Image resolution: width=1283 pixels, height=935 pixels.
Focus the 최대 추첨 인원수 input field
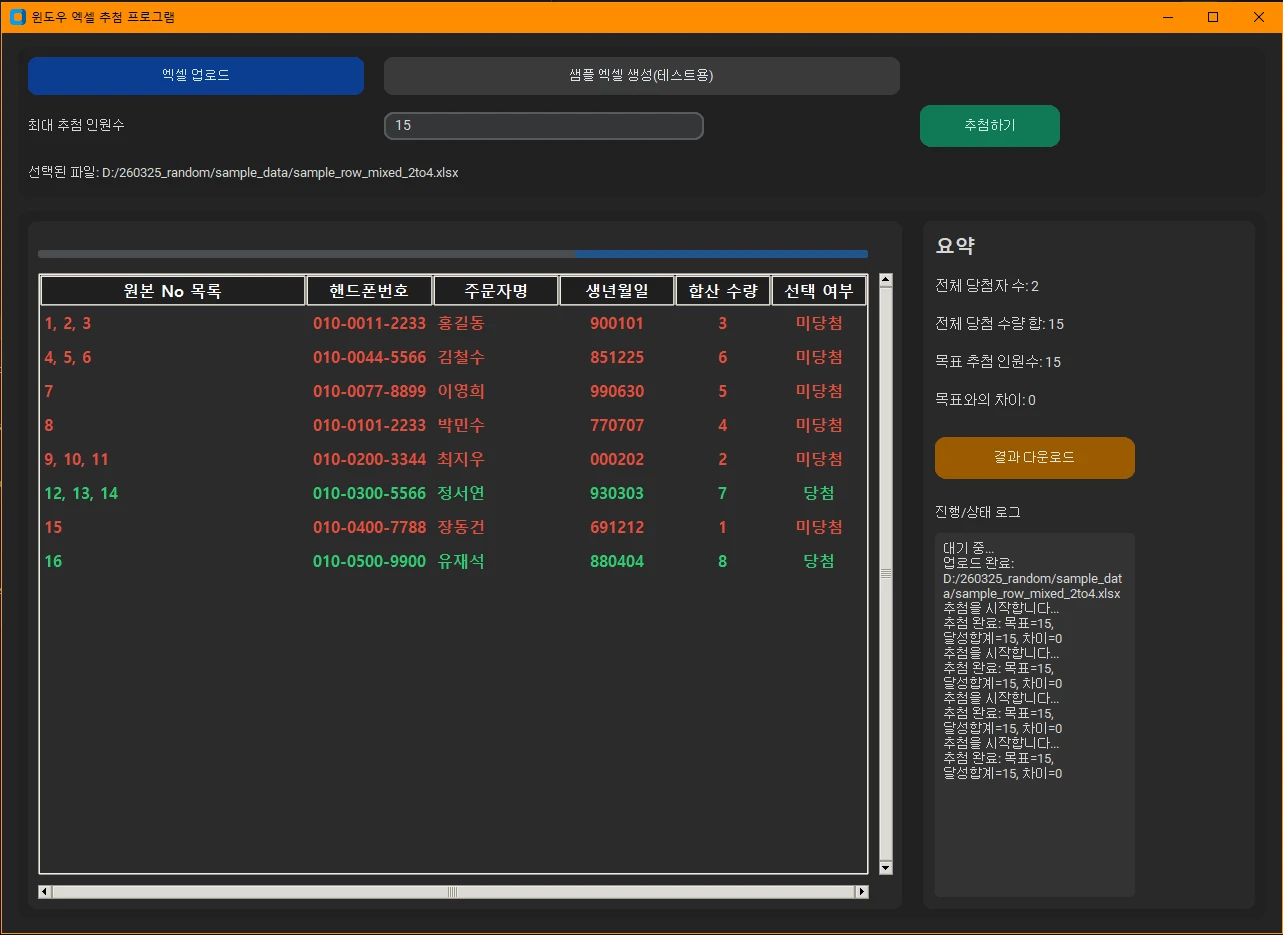(x=544, y=126)
